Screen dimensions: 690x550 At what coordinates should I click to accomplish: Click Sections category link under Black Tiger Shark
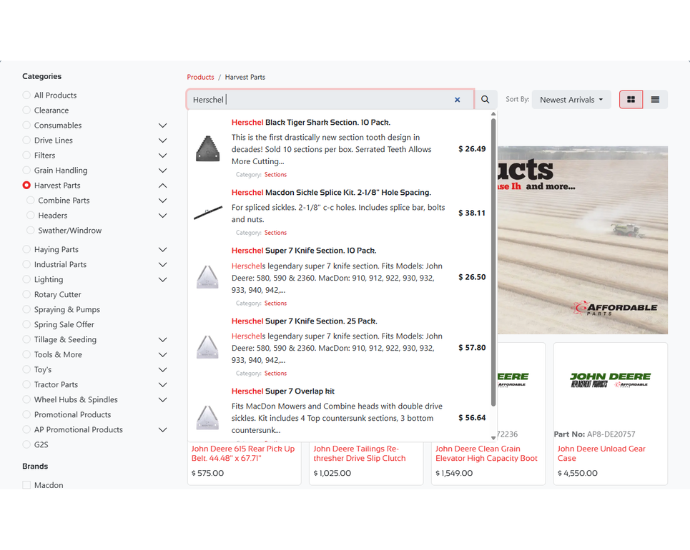point(275,175)
